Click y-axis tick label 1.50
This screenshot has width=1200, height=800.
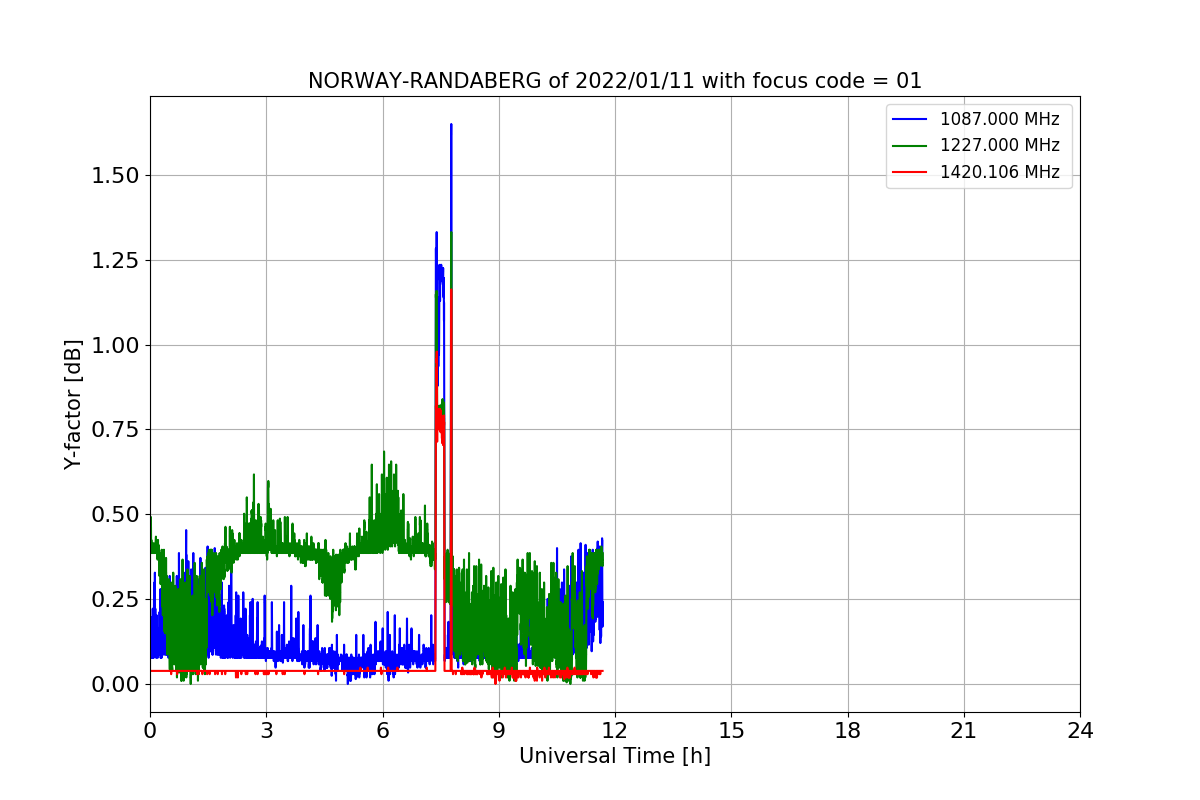pos(114,176)
